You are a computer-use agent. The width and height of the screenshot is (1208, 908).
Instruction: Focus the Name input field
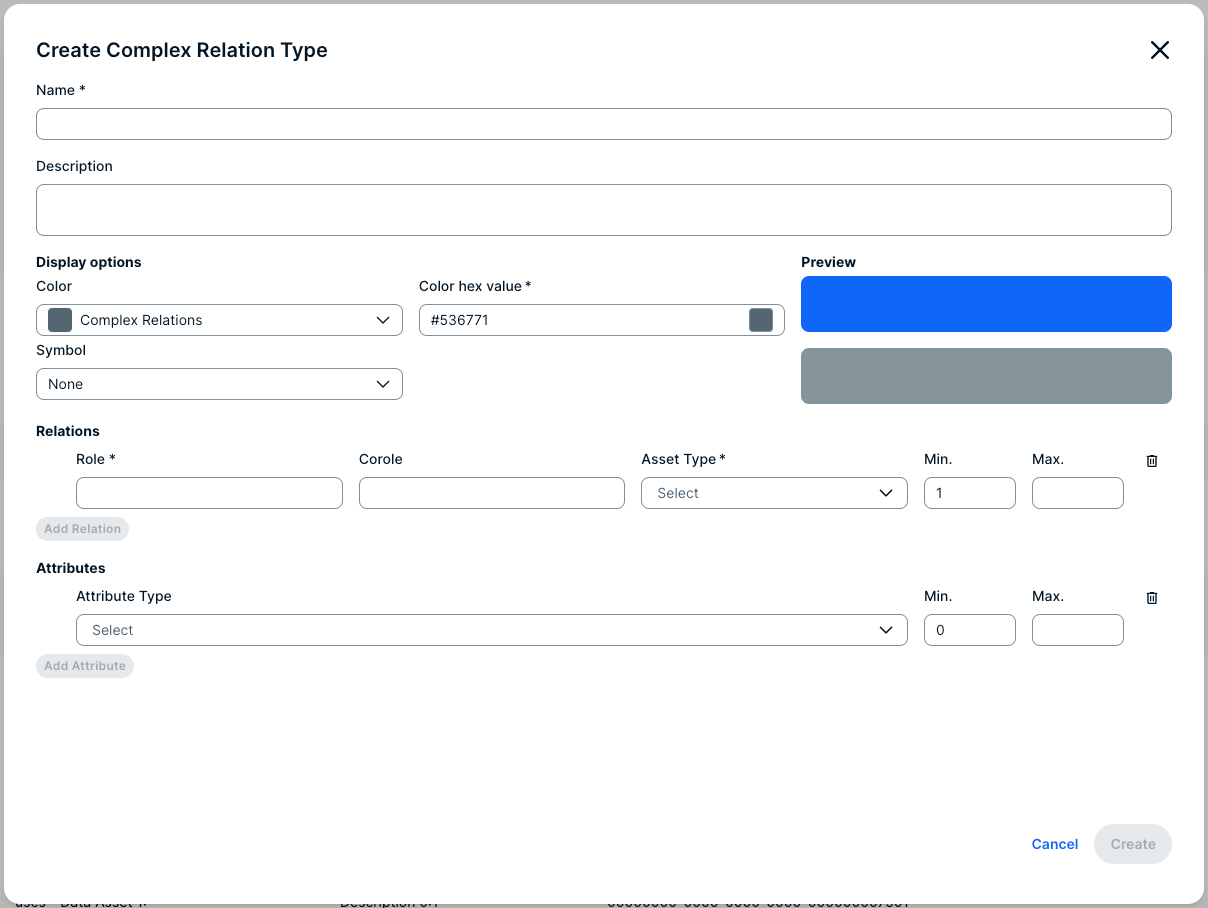click(604, 124)
